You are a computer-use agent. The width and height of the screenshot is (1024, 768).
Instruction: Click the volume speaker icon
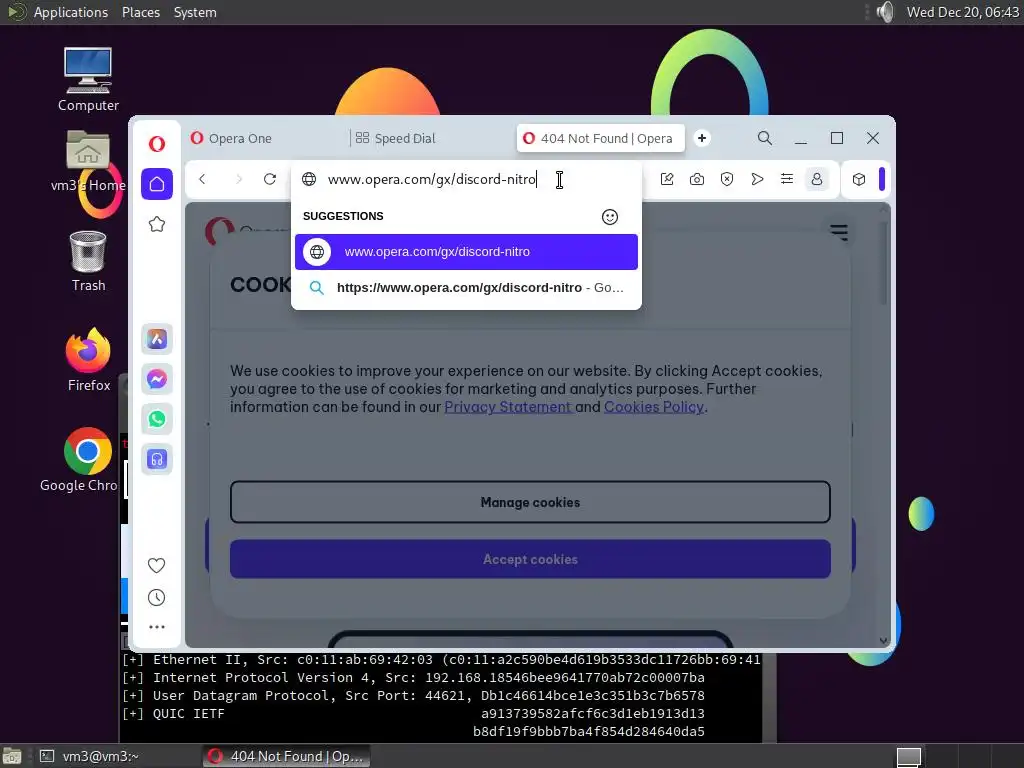(x=885, y=12)
